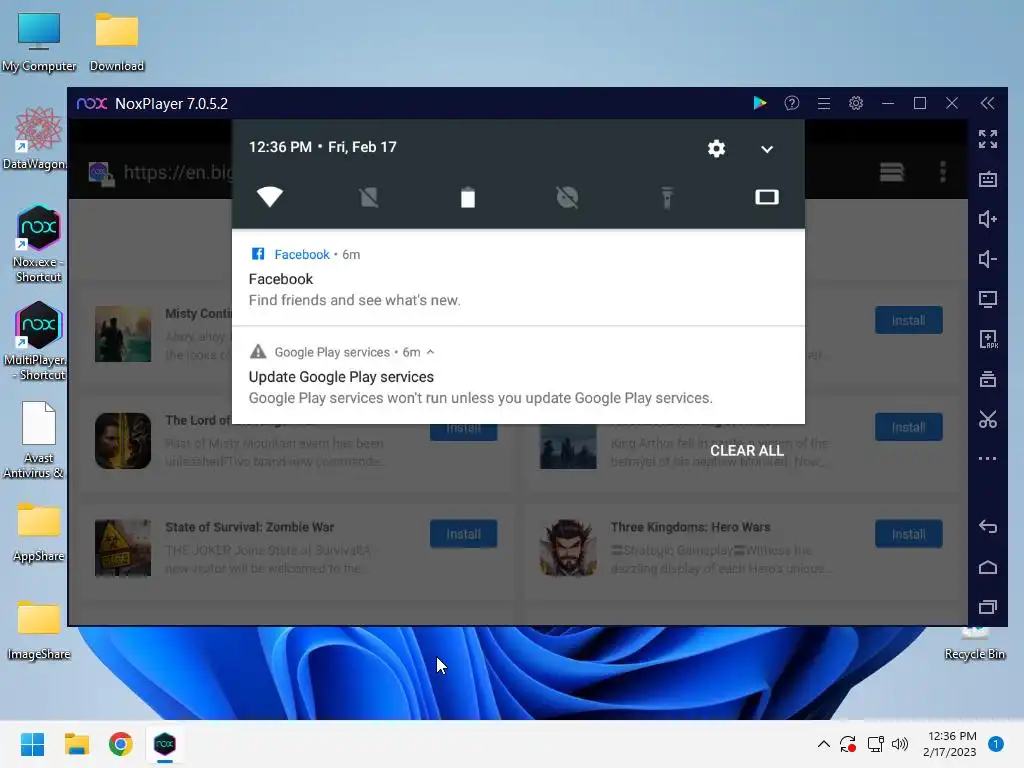Screen dimensions: 1024x768
Task: Open taskbar clock showing 12:36 PM
Action: (951, 744)
